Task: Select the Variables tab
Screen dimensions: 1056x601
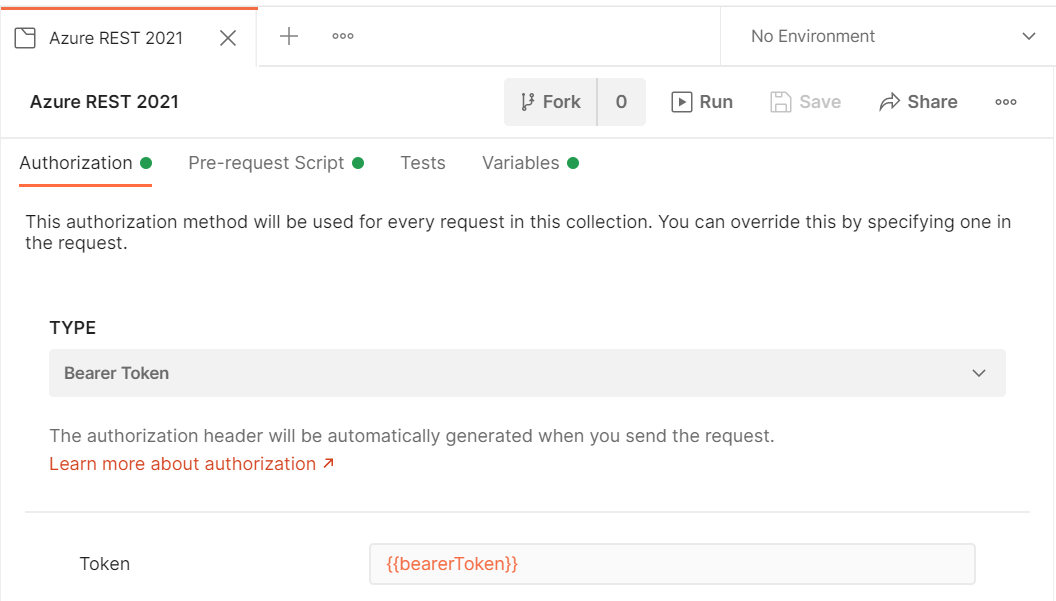Action: point(521,162)
